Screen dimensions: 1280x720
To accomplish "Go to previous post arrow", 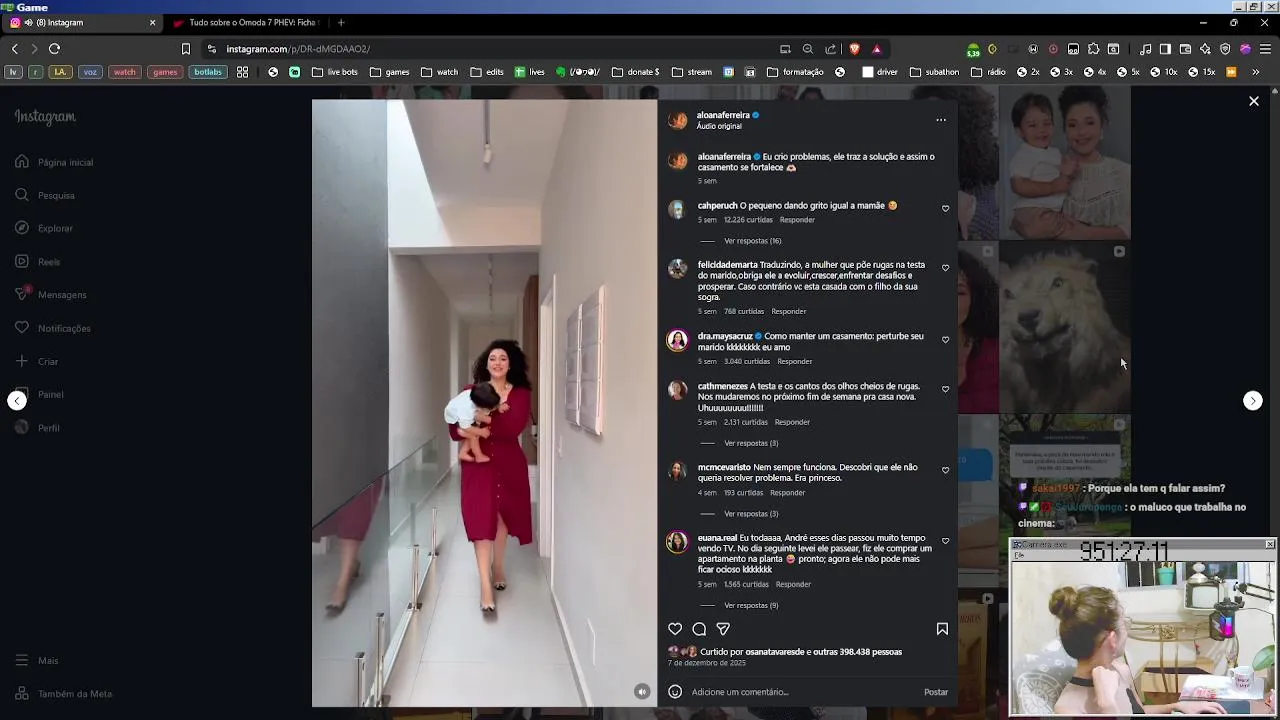I will (x=17, y=400).
